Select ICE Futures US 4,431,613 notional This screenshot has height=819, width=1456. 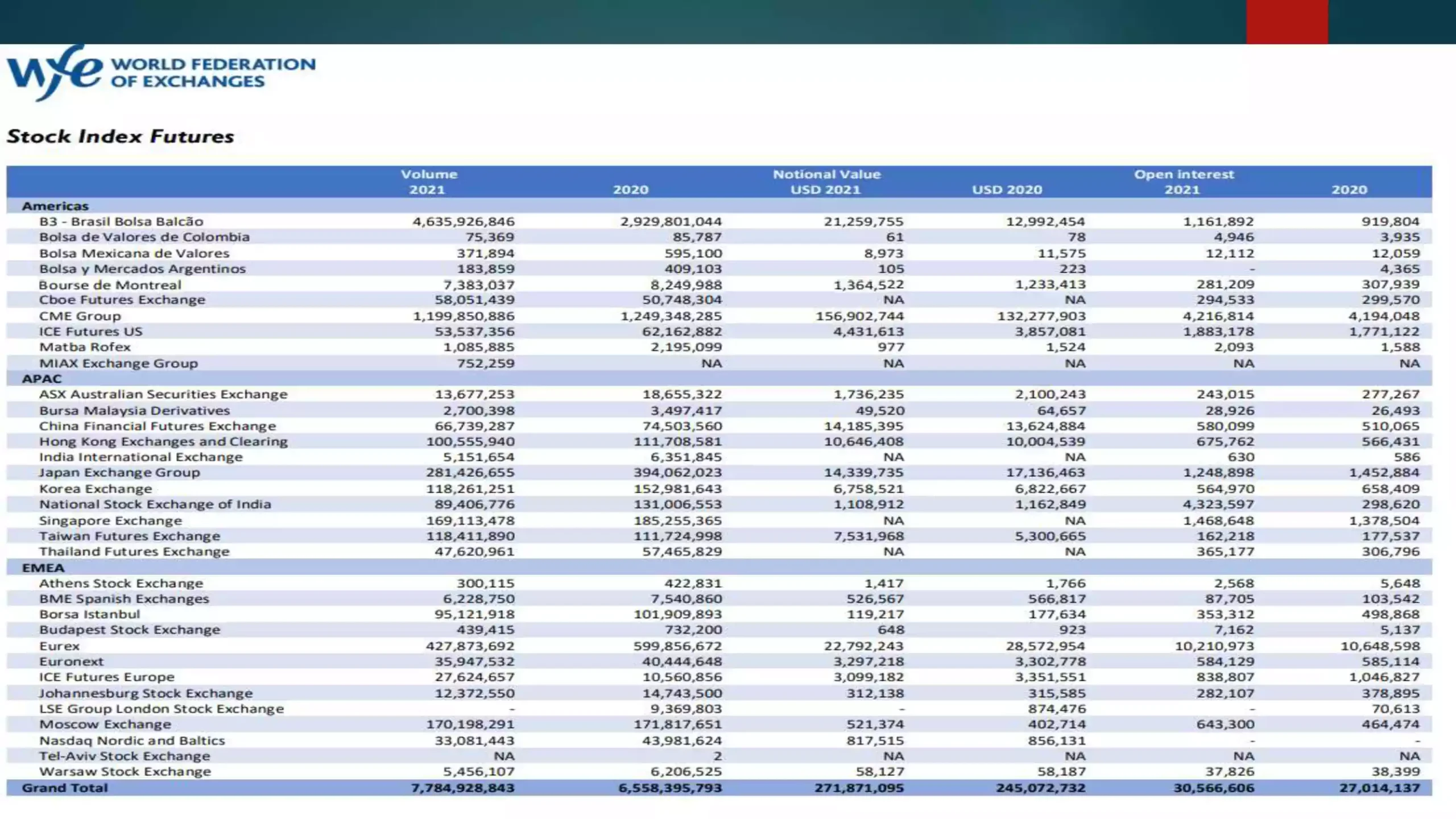click(868, 331)
